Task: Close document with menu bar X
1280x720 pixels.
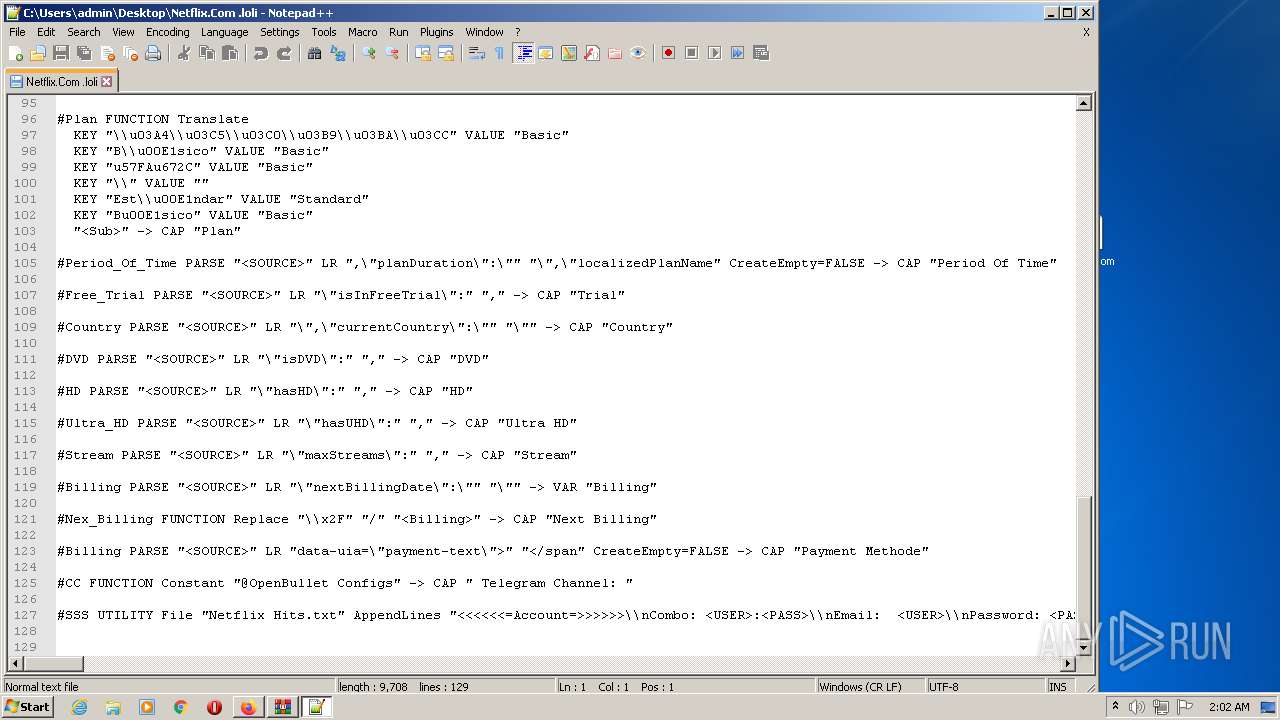Action: click(x=1086, y=32)
